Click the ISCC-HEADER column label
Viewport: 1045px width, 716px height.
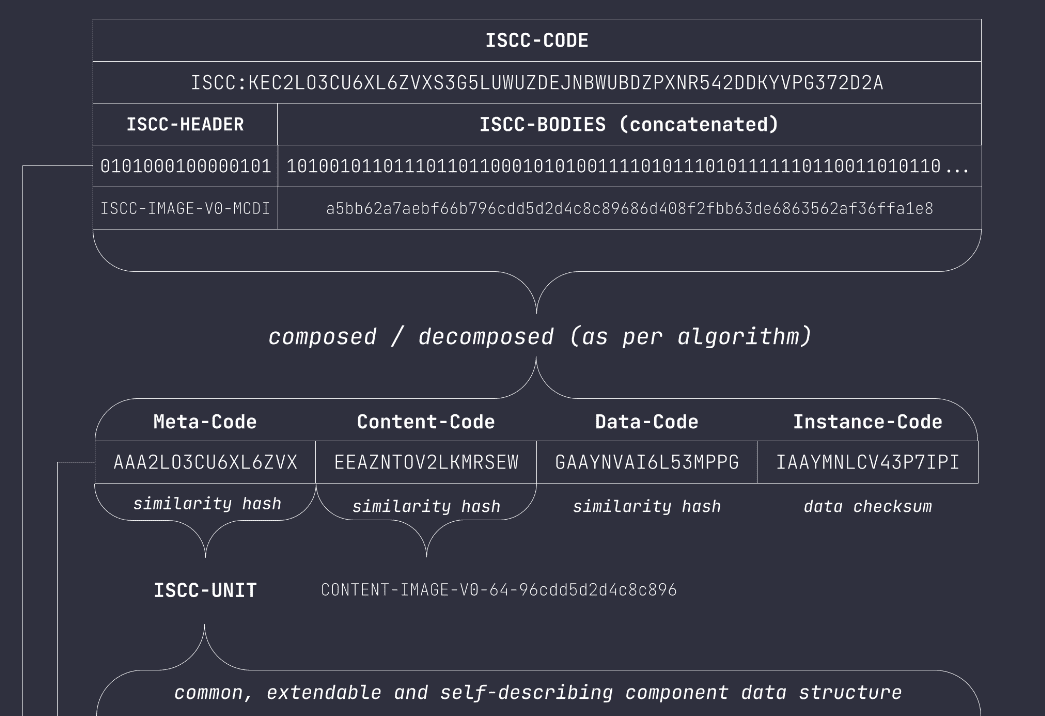pos(185,125)
